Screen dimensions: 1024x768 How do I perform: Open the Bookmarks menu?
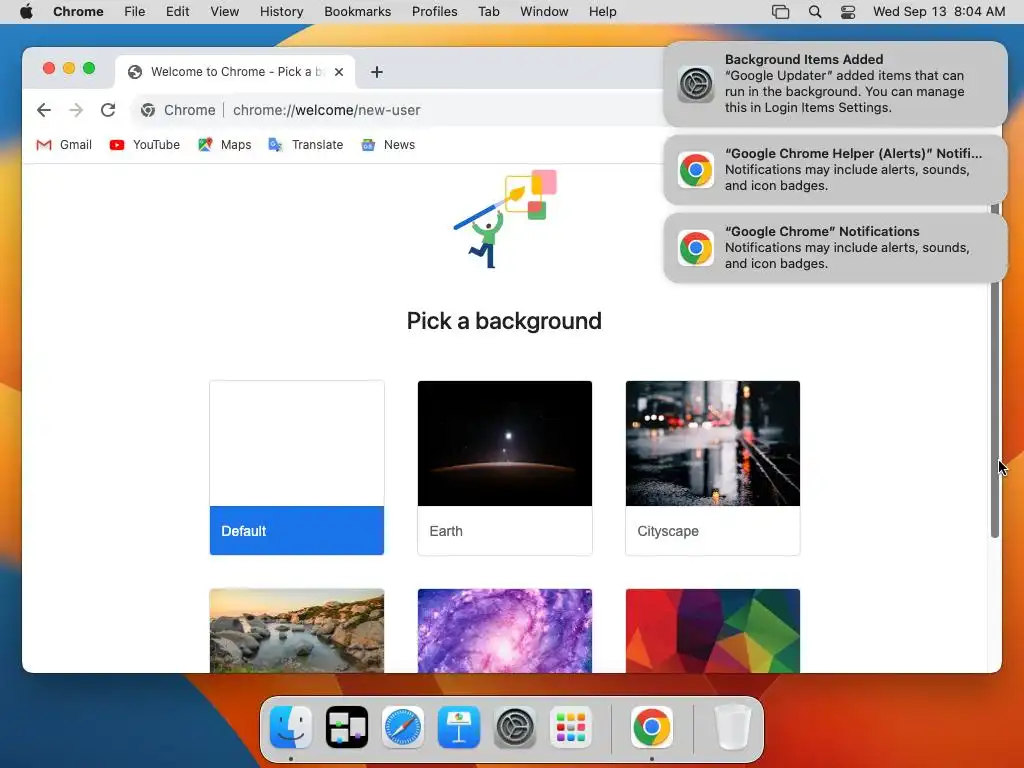click(x=357, y=12)
